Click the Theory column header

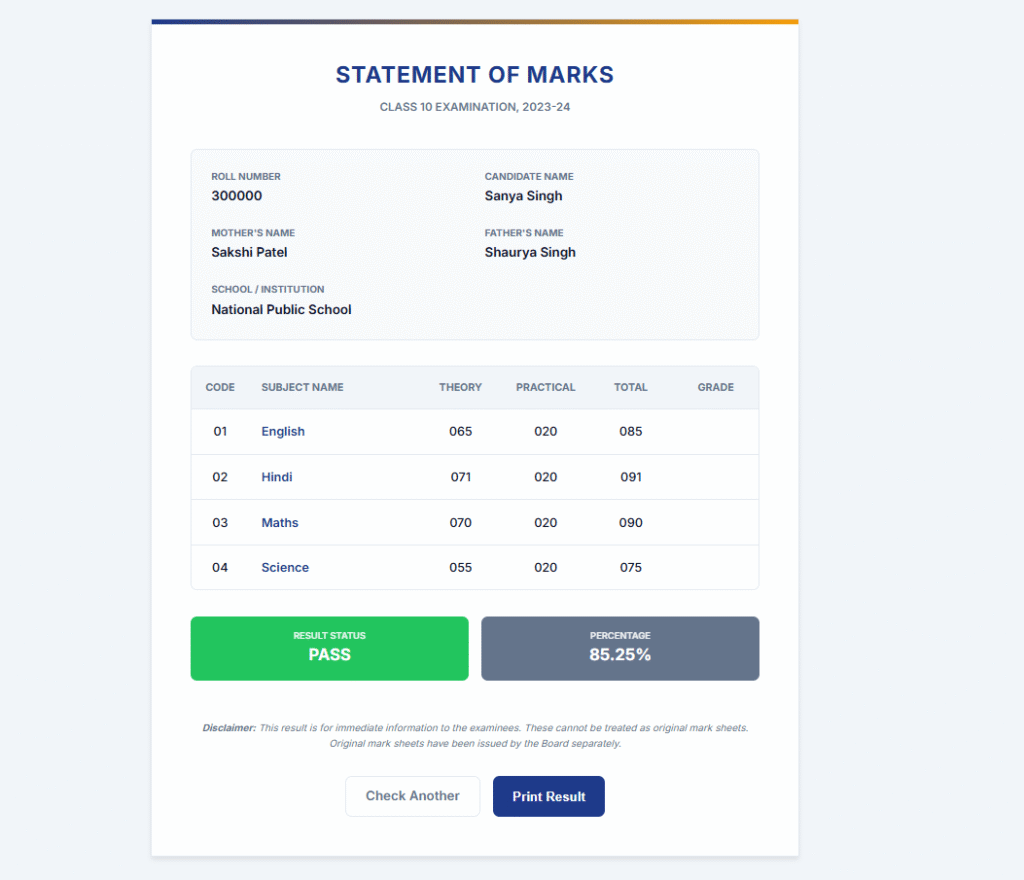point(460,387)
